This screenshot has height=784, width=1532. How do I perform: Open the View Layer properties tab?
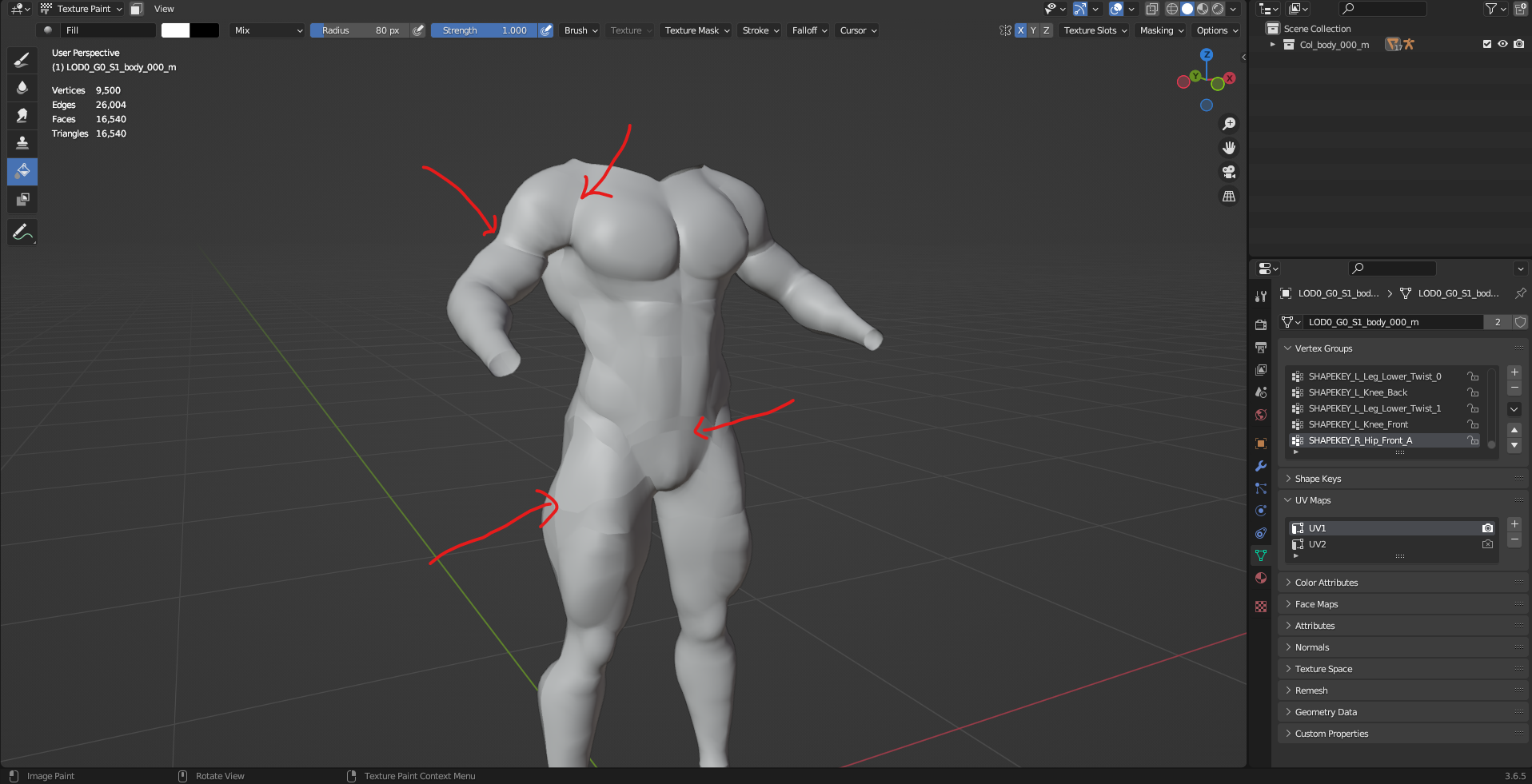point(1261,369)
